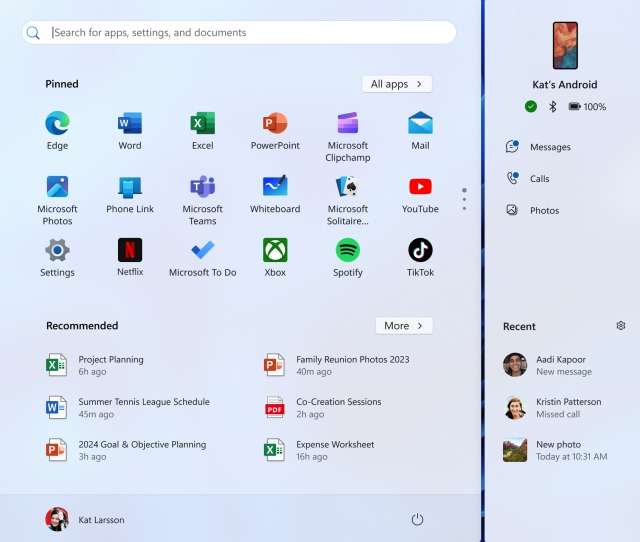Open the Spotify app

point(348,258)
